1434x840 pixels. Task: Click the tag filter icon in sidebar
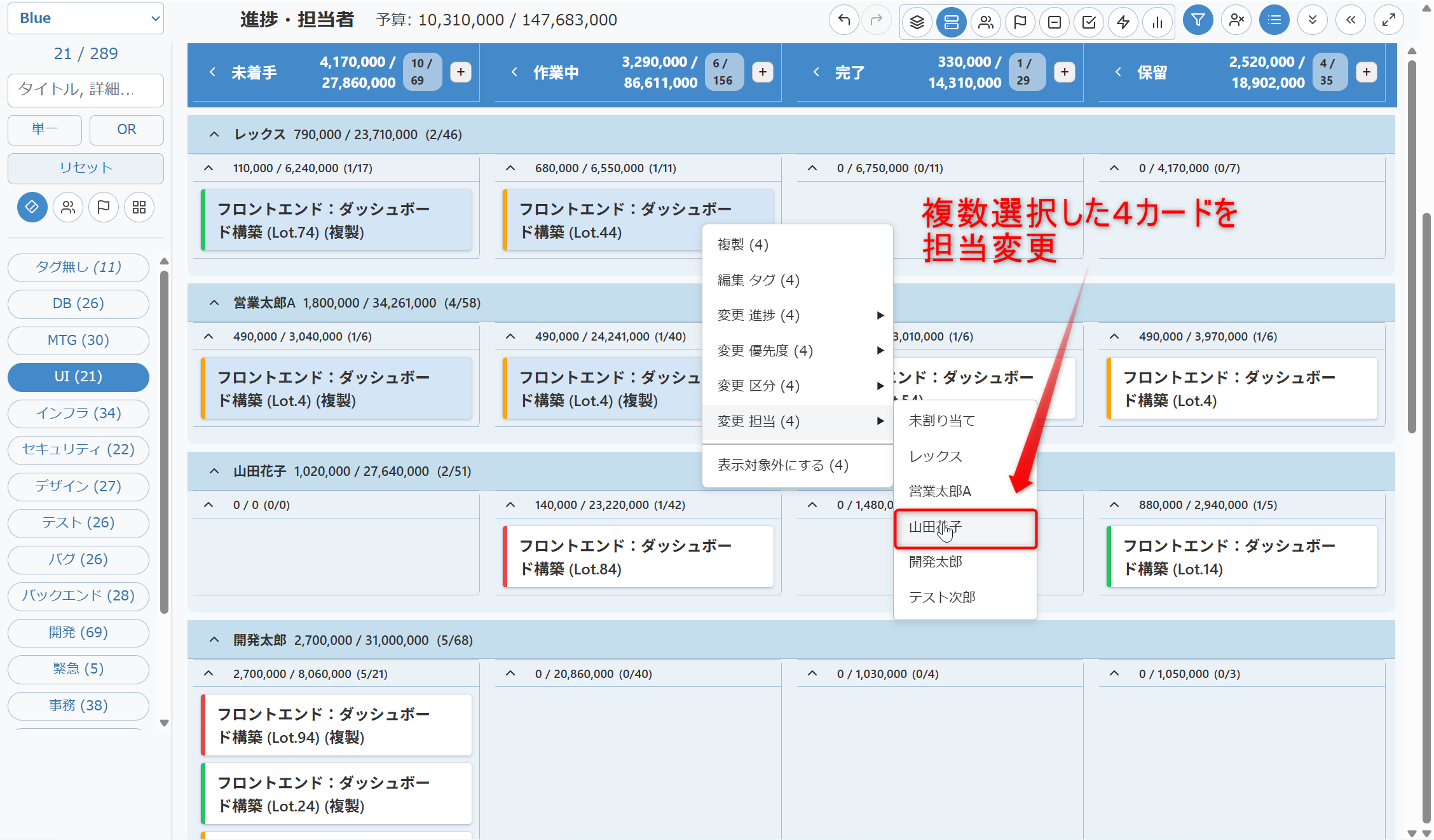pyautogui.click(x=32, y=207)
